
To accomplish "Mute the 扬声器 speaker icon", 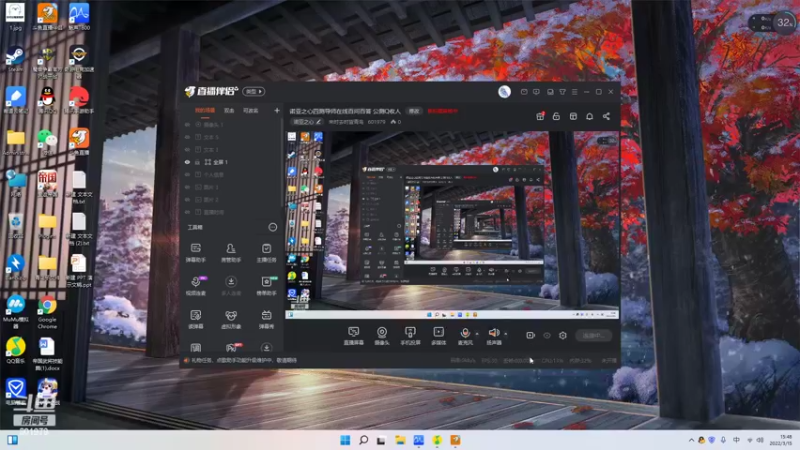I will (x=493, y=333).
